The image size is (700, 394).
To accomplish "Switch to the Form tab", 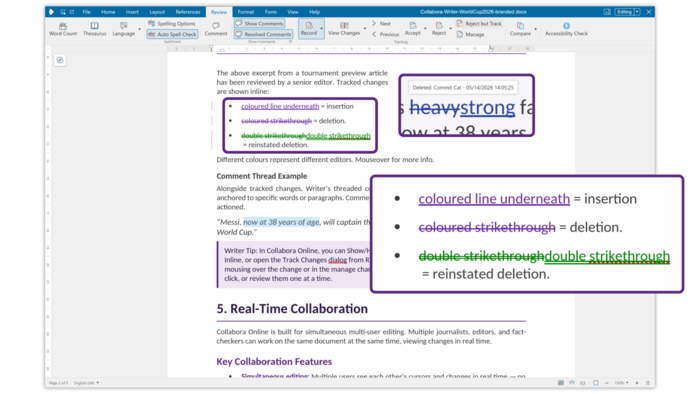I will click(271, 12).
